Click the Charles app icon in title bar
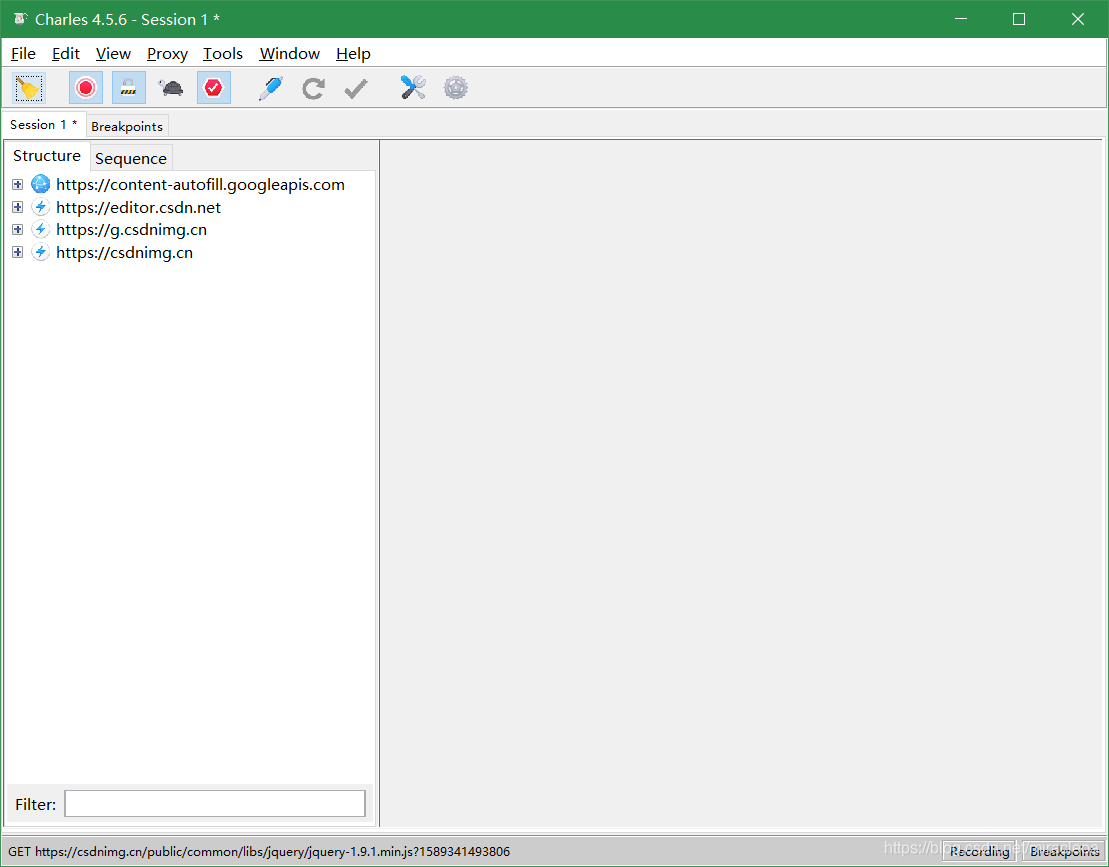 [x=21, y=19]
